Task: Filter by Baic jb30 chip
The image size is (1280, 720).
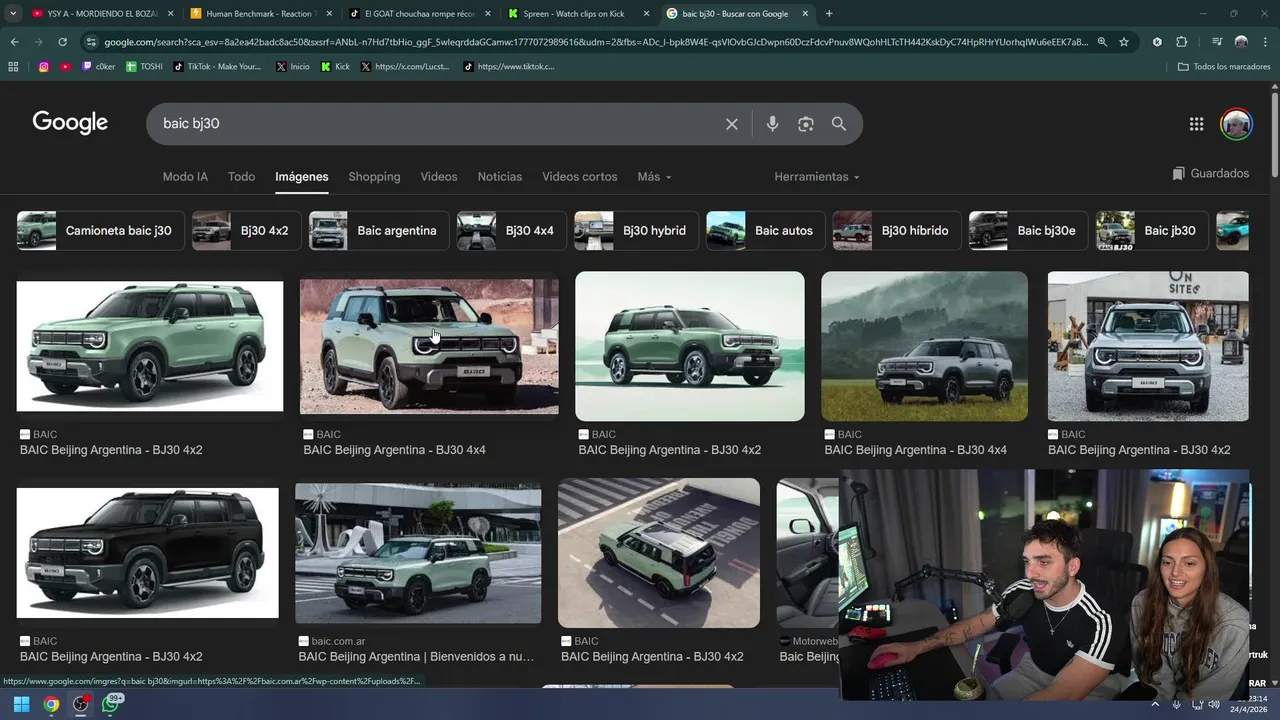Action: (1152, 231)
